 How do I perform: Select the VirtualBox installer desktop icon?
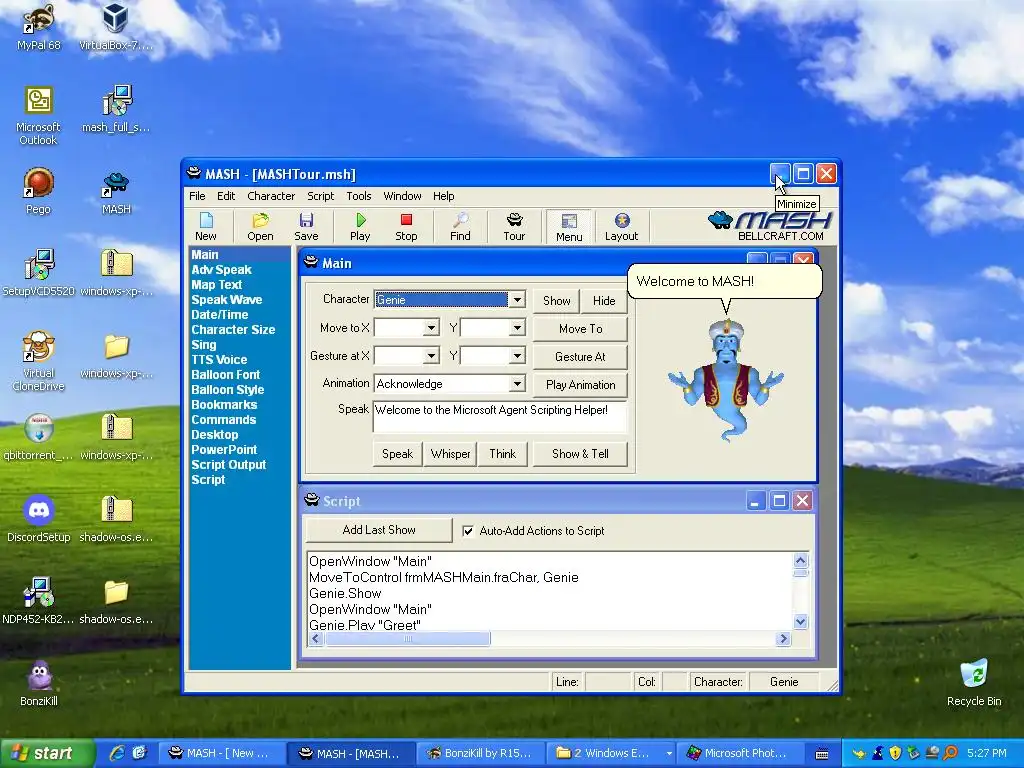[x=116, y=27]
